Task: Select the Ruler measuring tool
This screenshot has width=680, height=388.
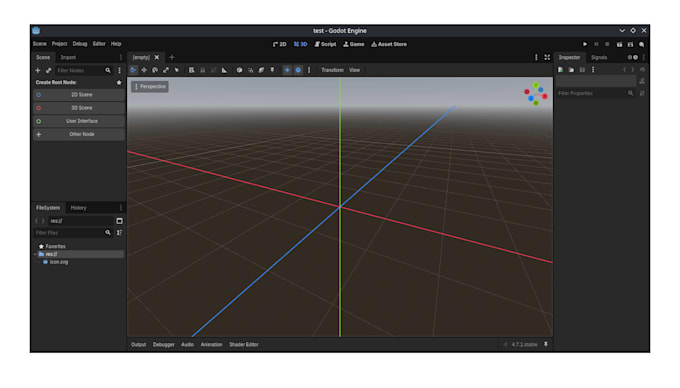Action: point(224,70)
